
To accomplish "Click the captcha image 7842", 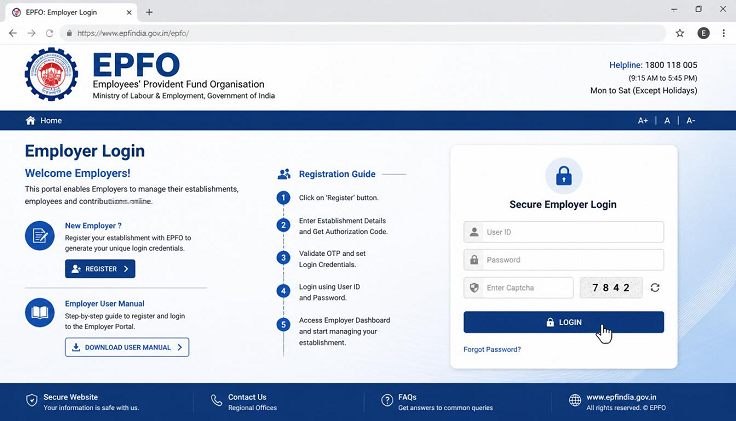I will (611, 288).
